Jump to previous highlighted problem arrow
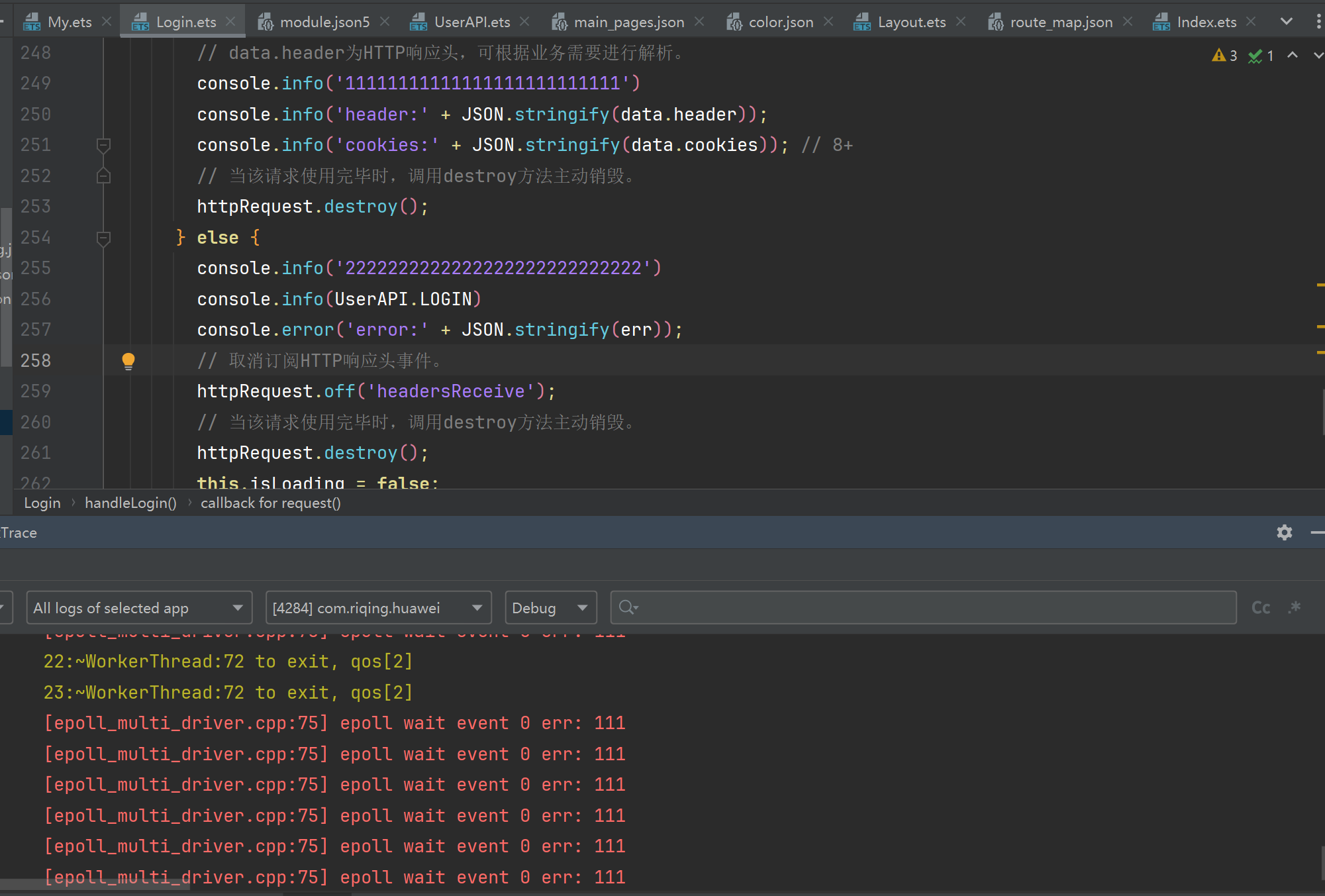 (1292, 56)
